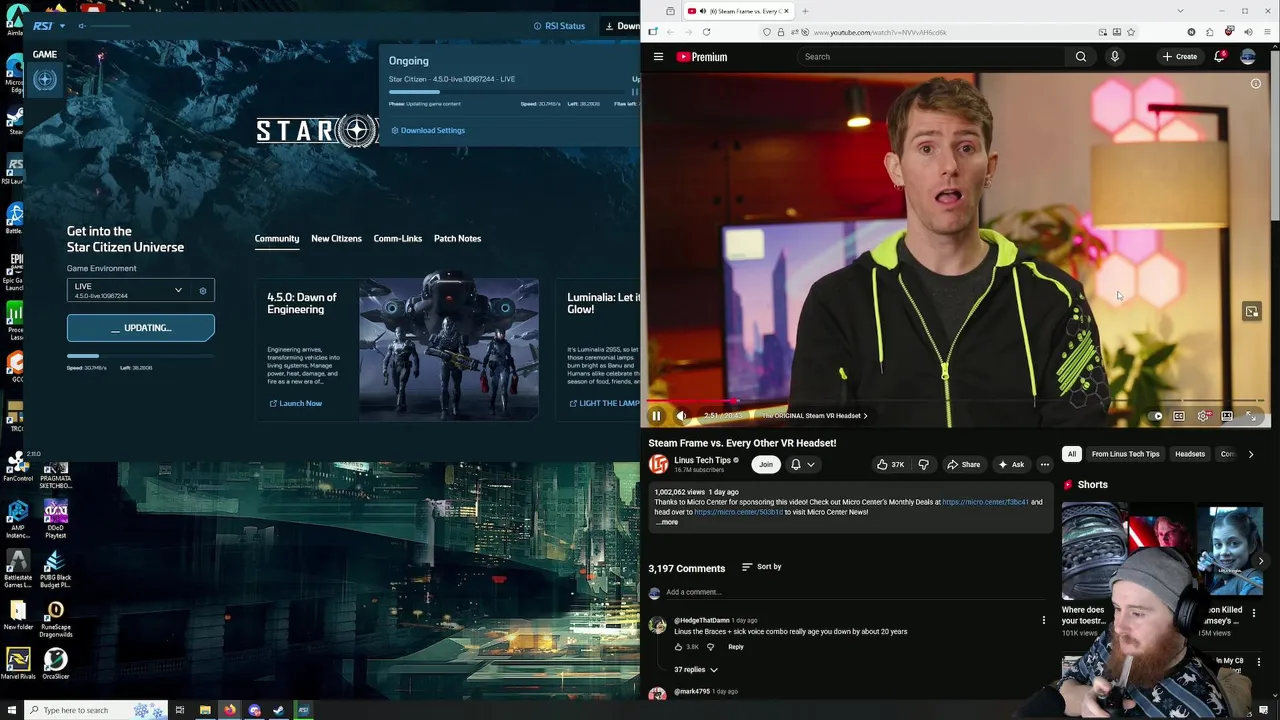Open the LIVE game environment dropdown
This screenshot has height=720, width=1280.
128,290
